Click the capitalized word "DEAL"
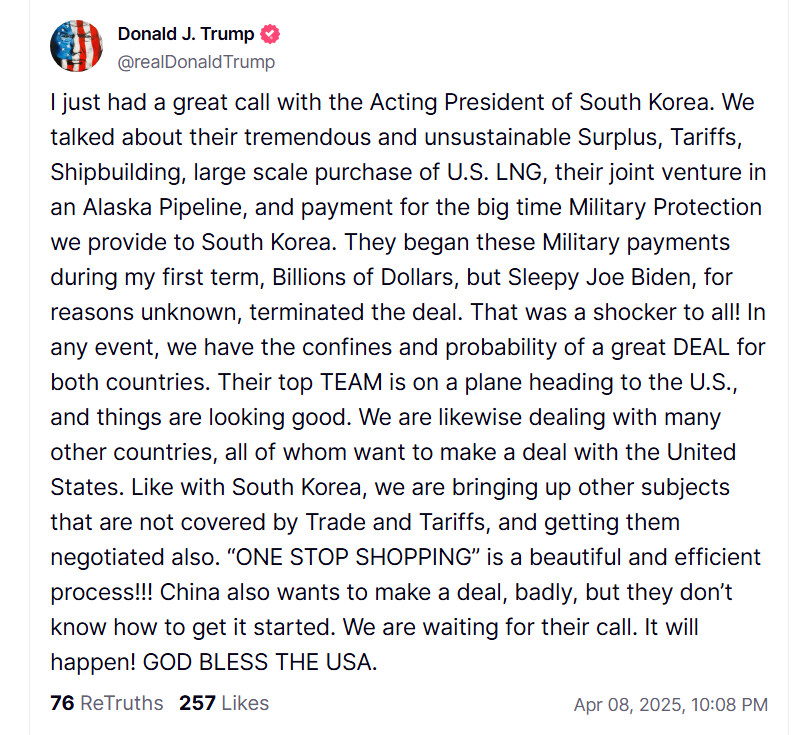The image size is (802, 735). [701, 347]
